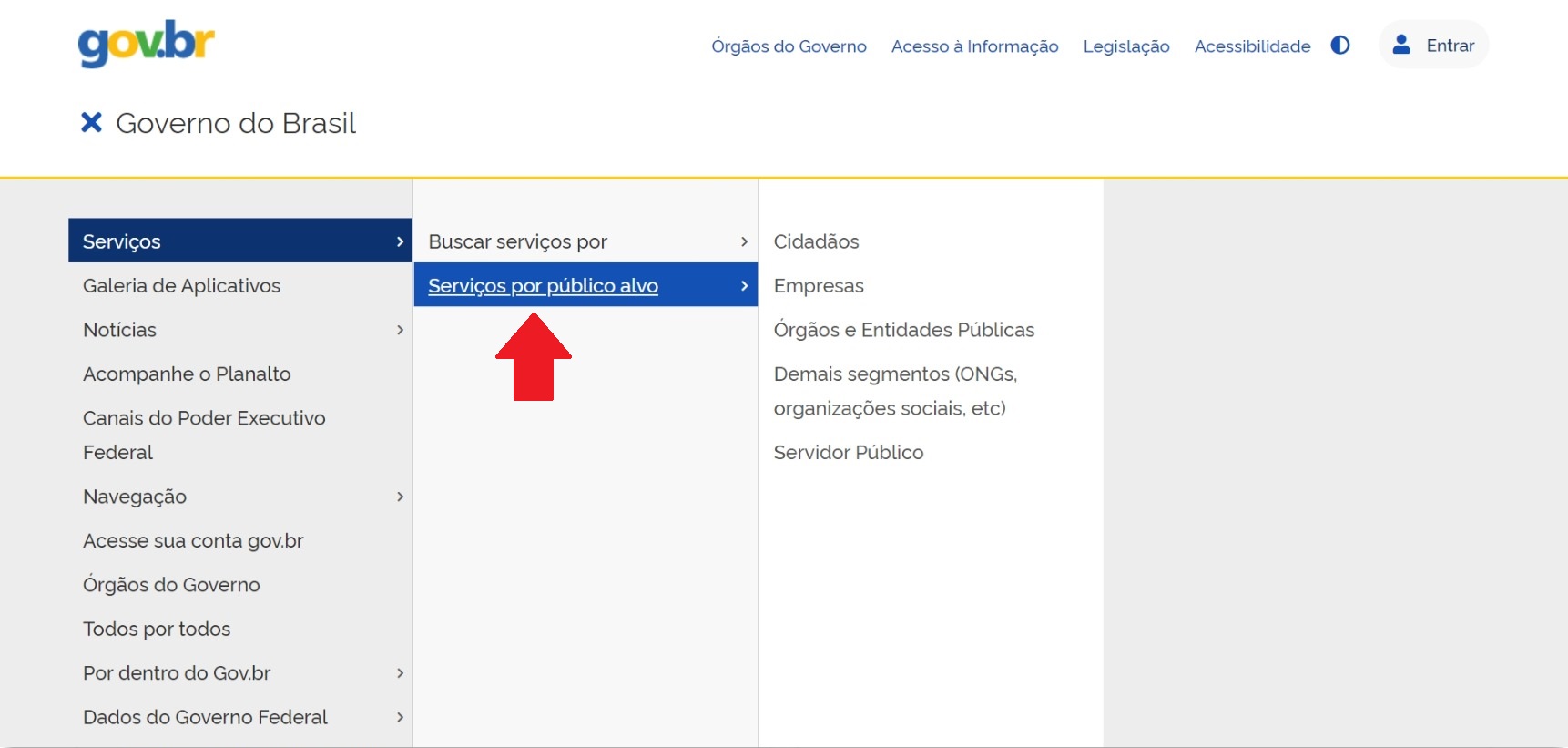Click the Entrar login button
This screenshot has width=1568, height=748.
[x=1434, y=46]
